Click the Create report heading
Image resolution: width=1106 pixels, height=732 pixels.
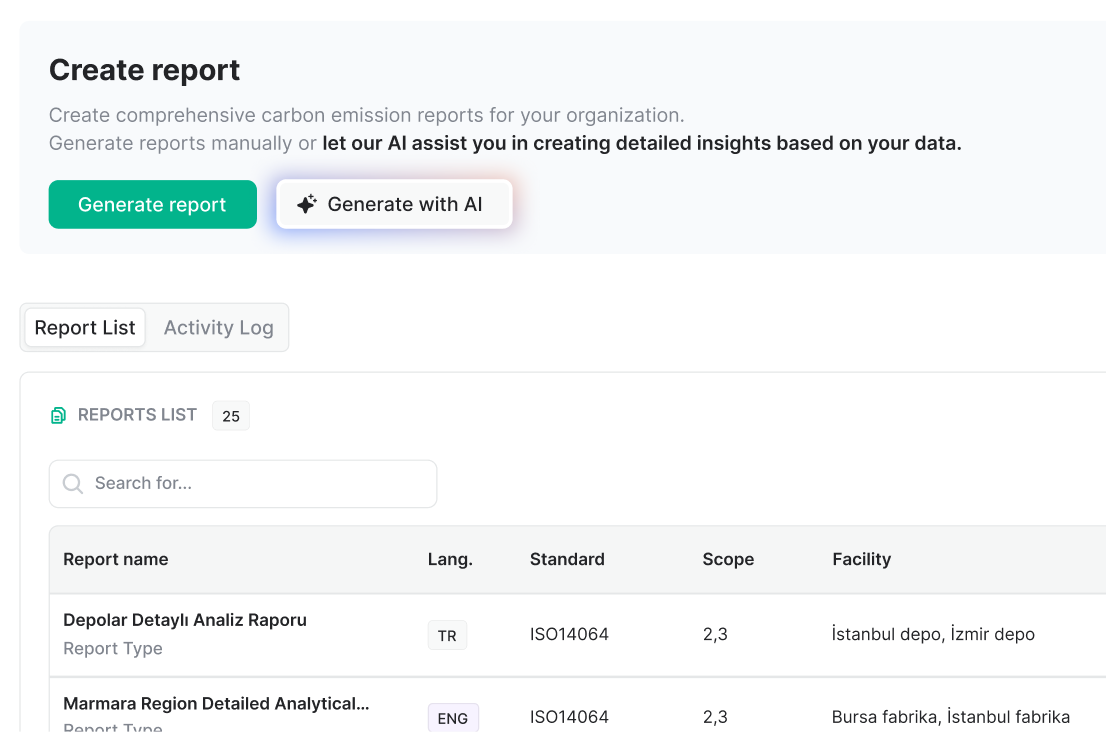click(x=145, y=70)
